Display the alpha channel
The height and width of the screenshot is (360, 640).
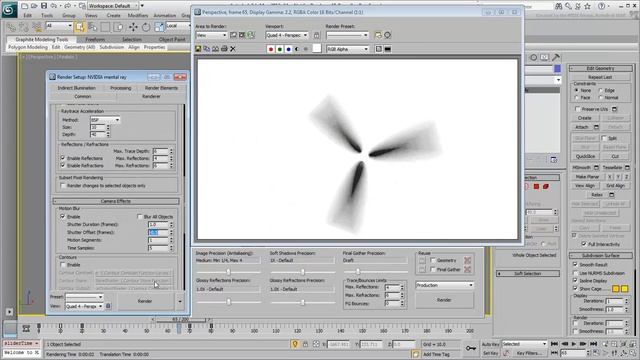pos(297,49)
